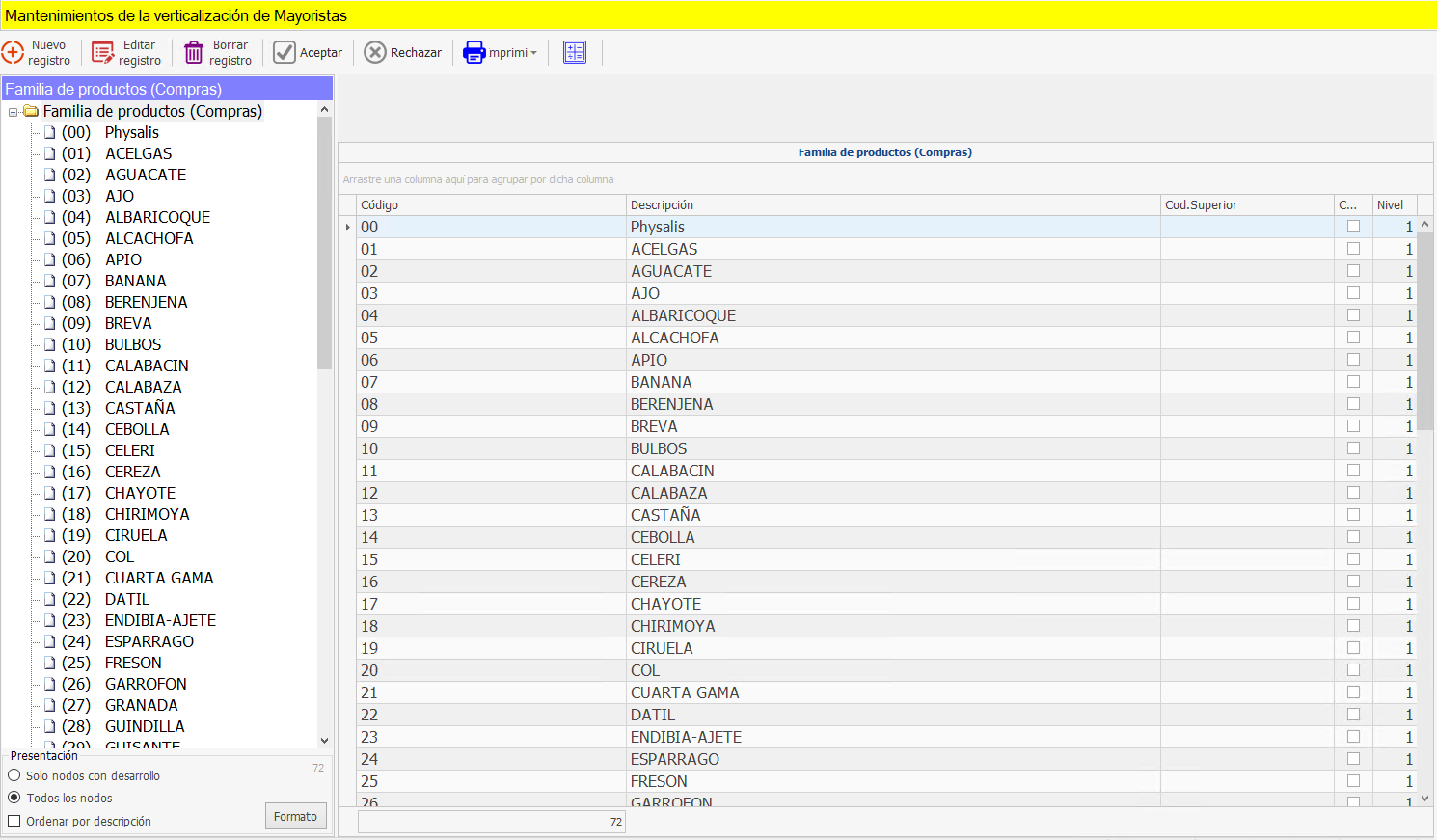Viewport: 1437px width, 840px height.
Task: Click the folder icon of Familia de productos root
Action: tap(31, 111)
